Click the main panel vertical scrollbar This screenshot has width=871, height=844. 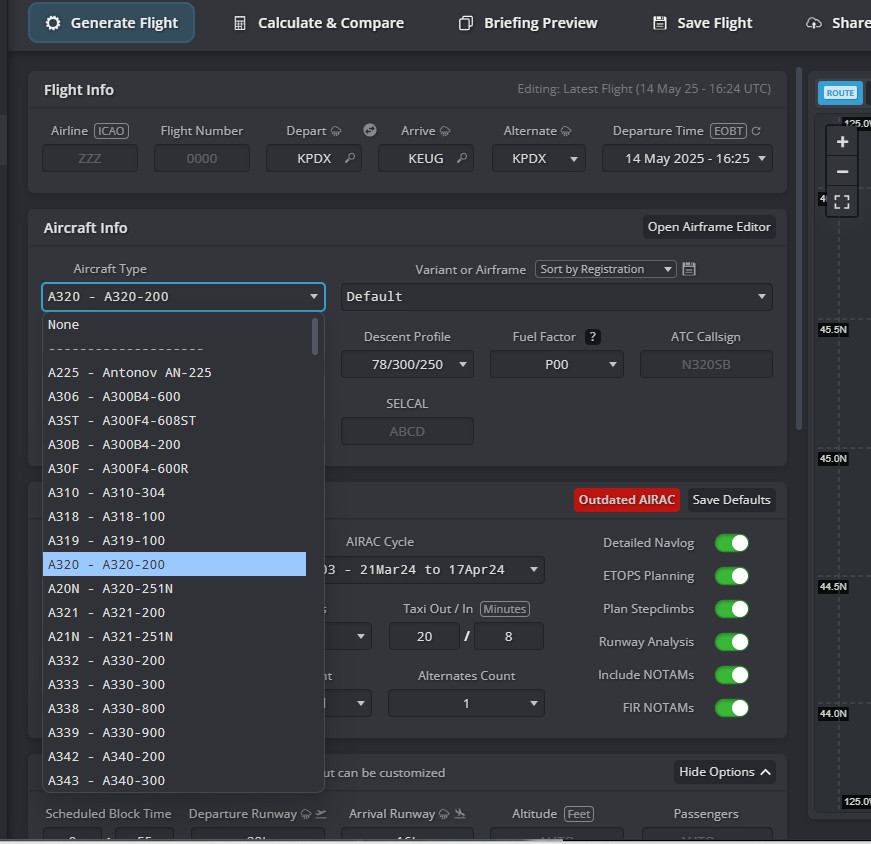coord(799,248)
